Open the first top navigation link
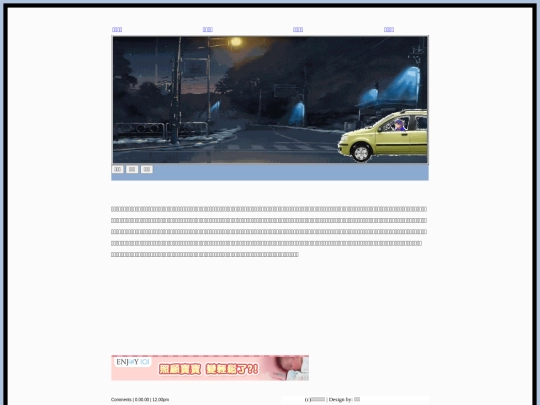 (x=117, y=30)
